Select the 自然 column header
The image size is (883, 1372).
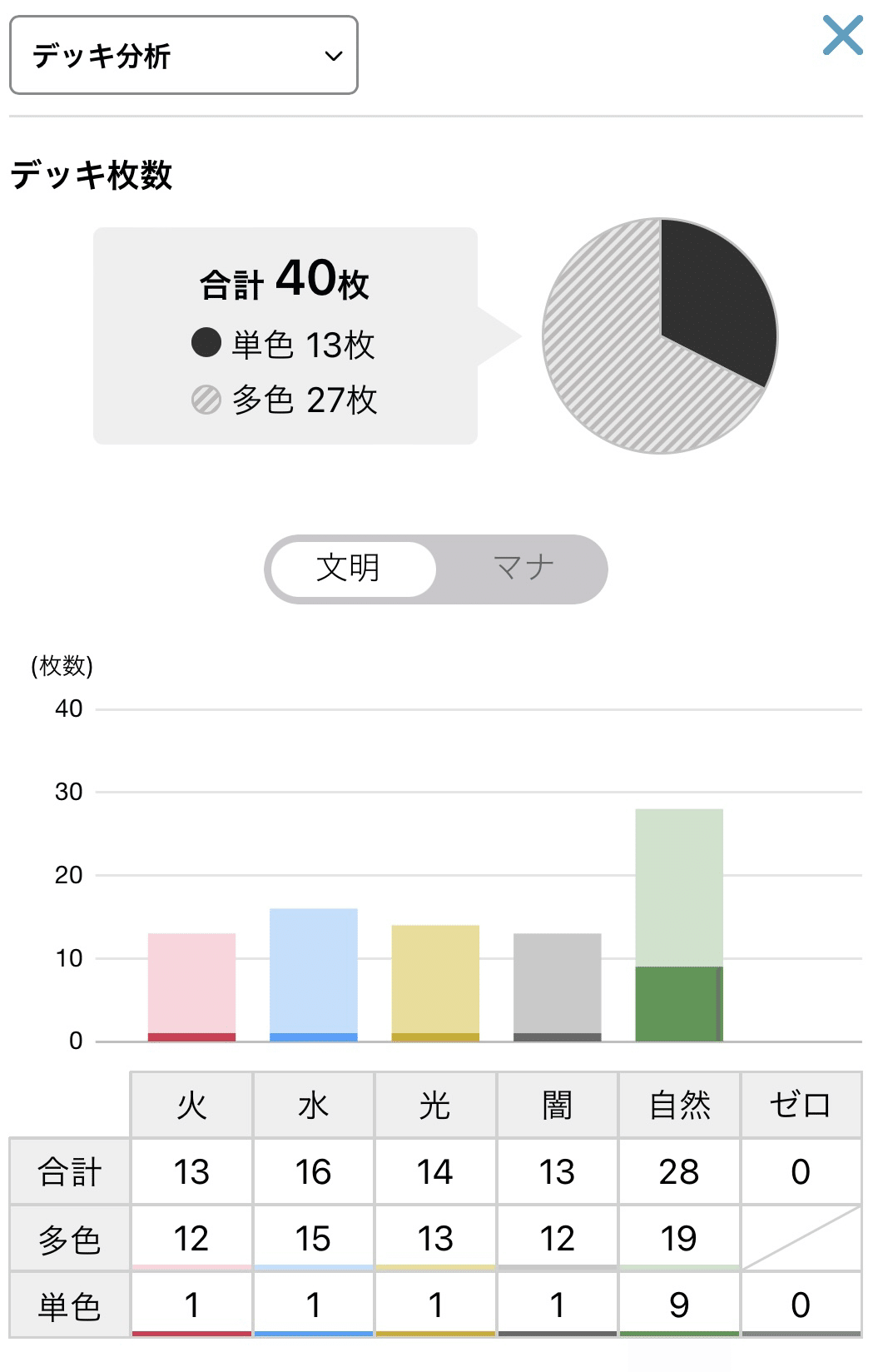[678, 1105]
